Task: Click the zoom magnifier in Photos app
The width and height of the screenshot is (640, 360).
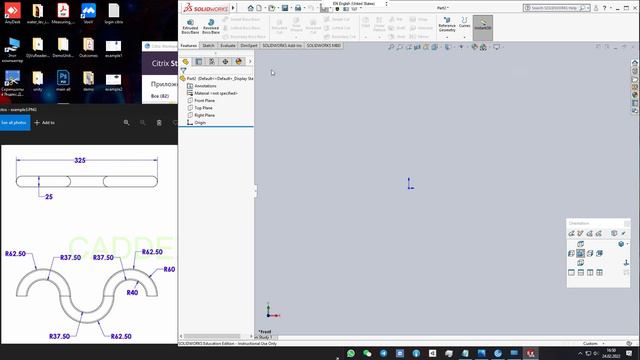Action: pyautogui.click(x=127, y=122)
